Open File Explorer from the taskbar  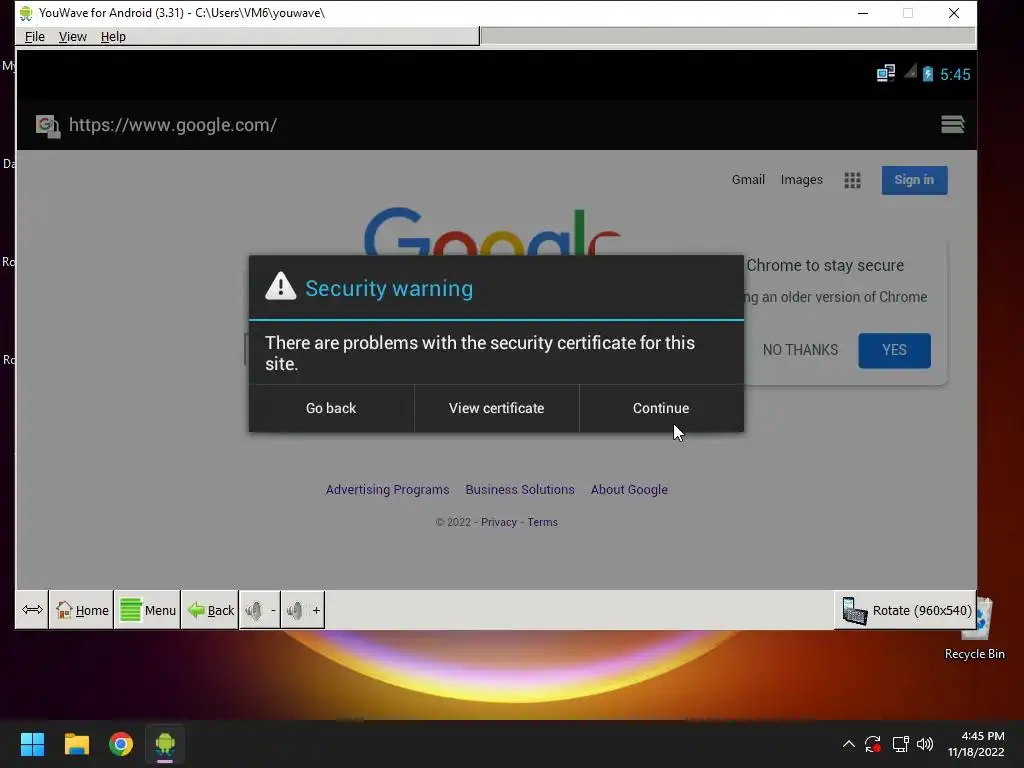click(x=76, y=744)
